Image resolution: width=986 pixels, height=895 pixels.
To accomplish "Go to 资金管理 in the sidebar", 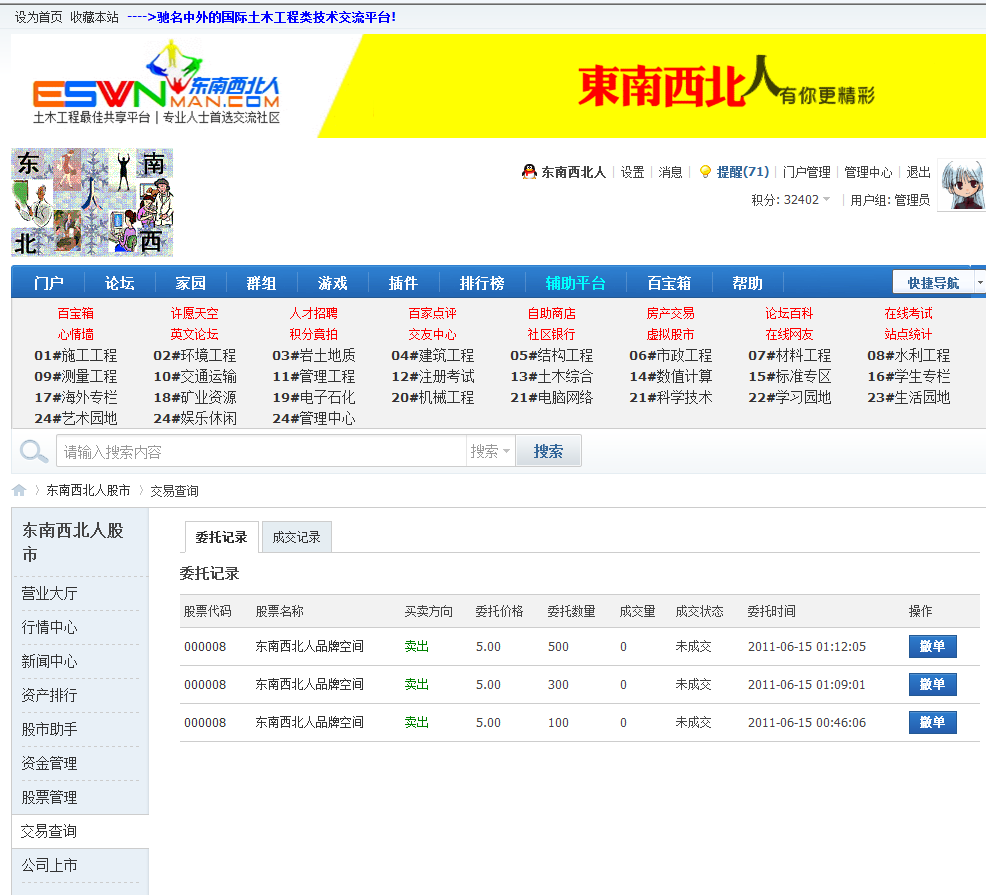I will tap(50, 763).
